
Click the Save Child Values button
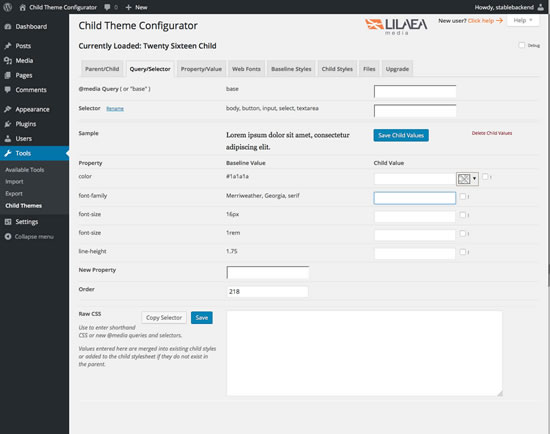coord(401,135)
